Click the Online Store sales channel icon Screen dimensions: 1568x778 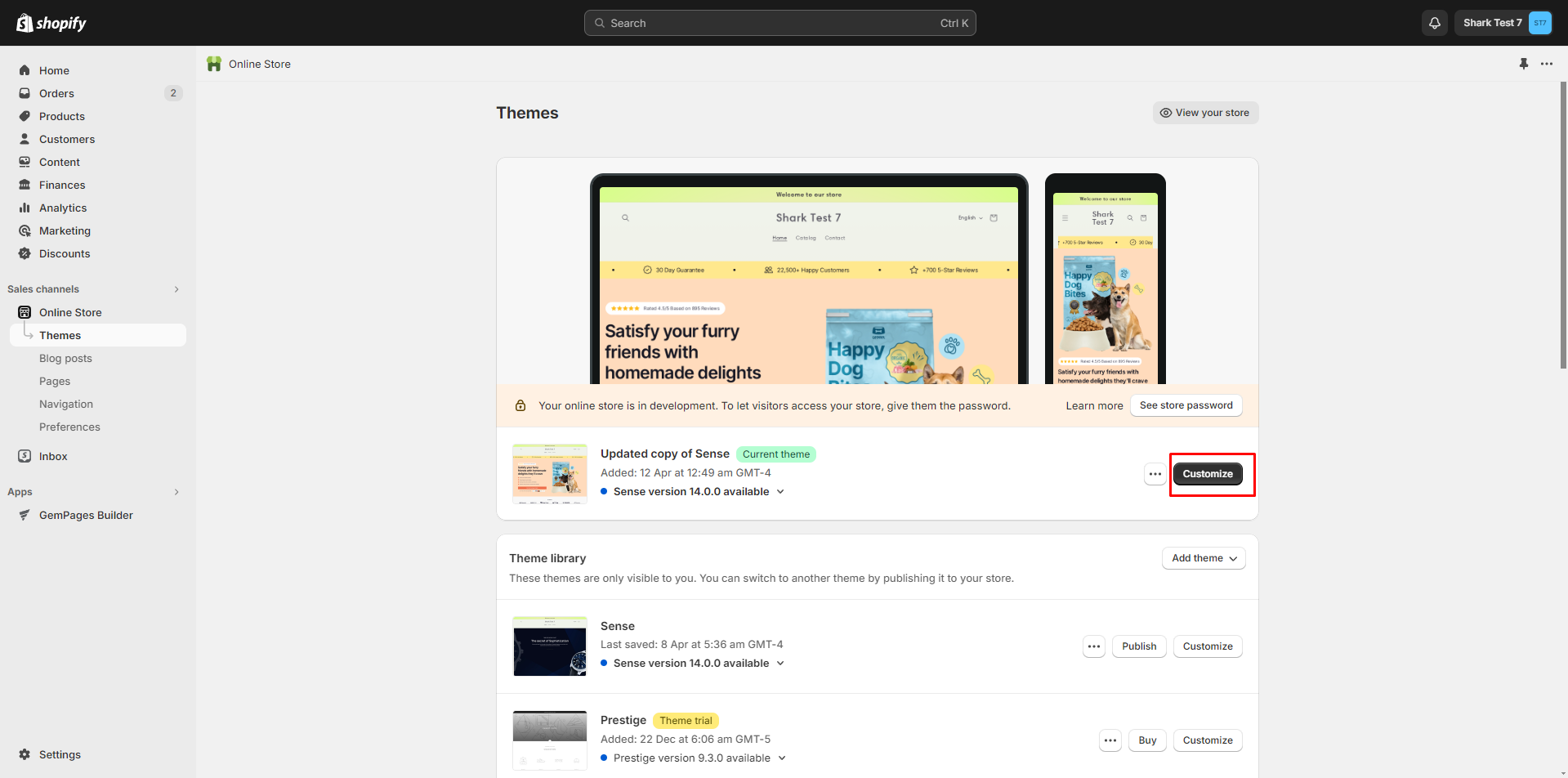click(25, 311)
